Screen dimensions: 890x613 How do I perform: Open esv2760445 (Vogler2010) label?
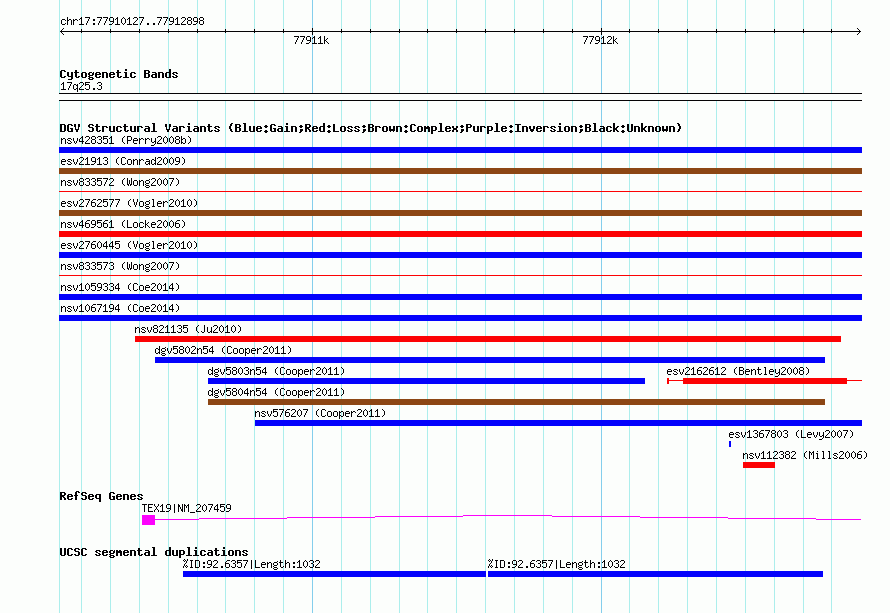pyautogui.click(x=129, y=245)
